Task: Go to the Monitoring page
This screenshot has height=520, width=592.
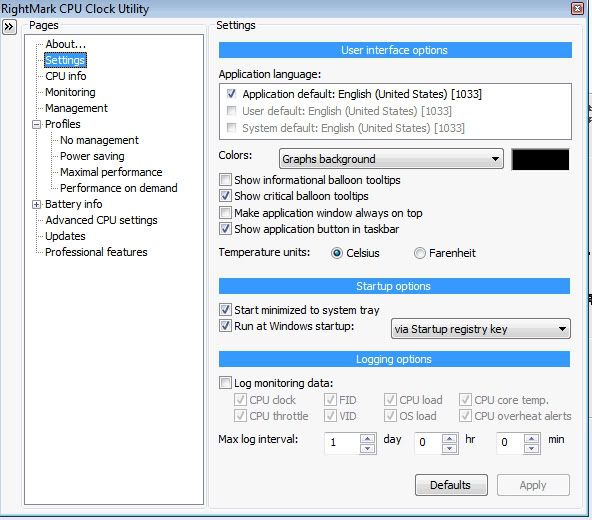Action: pyautogui.click(x=70, y=92)
